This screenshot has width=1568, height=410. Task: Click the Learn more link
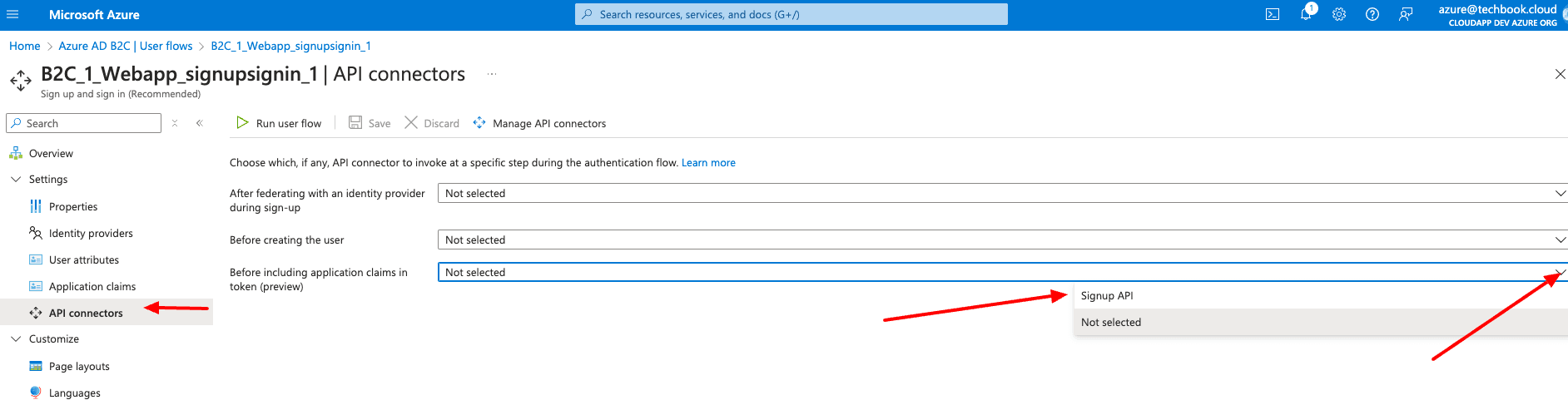(x=708, y=163)
